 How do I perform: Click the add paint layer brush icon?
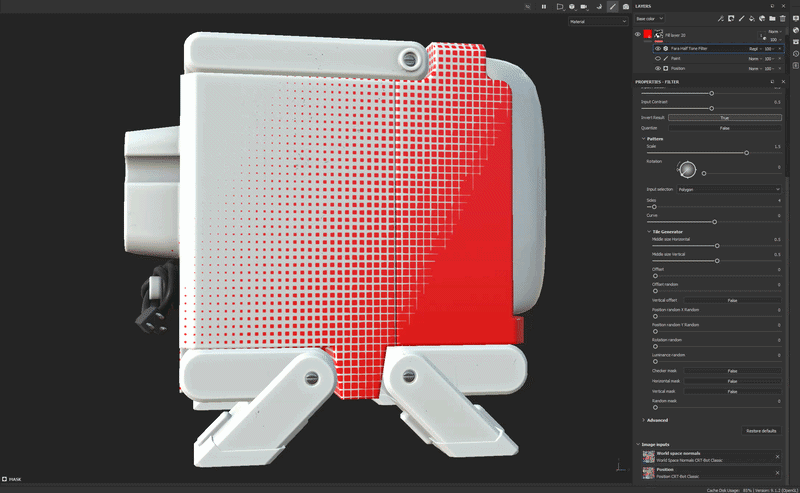pyautogui.click(x=741, y=18)
